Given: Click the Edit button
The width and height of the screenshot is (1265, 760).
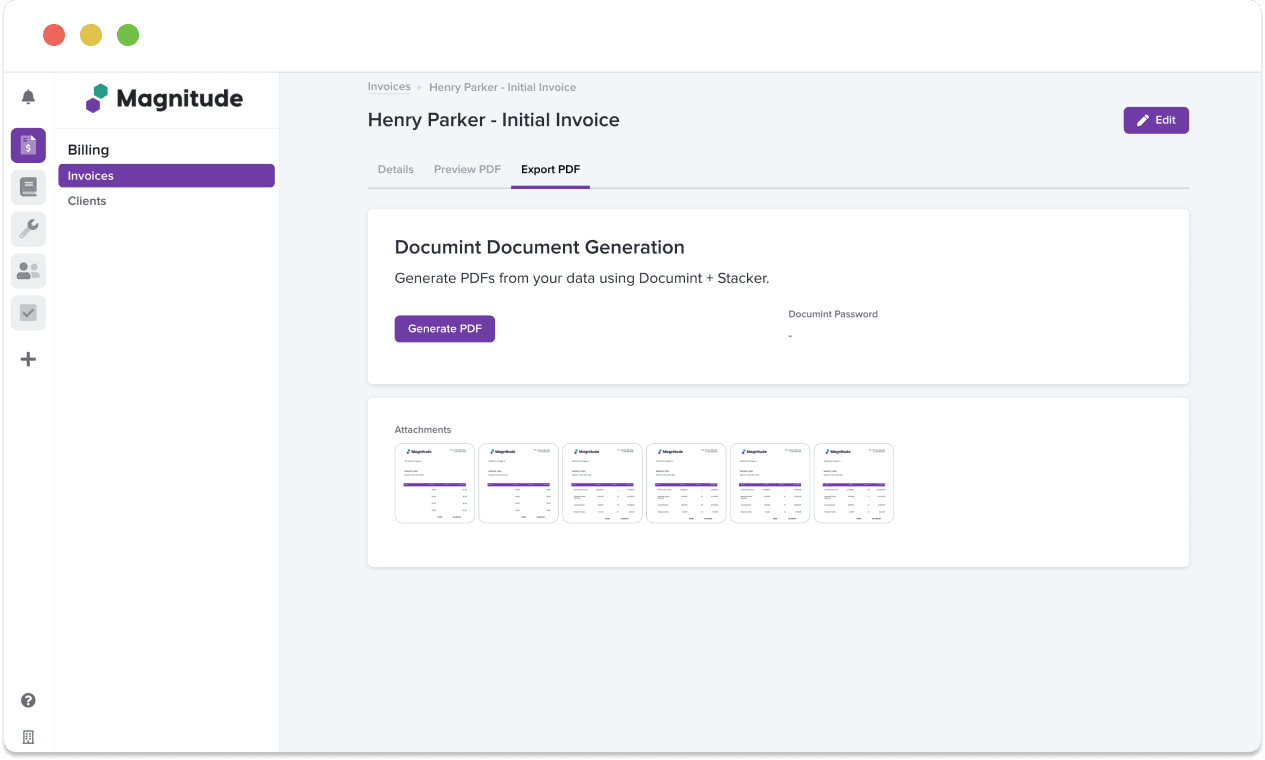Looking at the screenshot, I should point(1155,120).
